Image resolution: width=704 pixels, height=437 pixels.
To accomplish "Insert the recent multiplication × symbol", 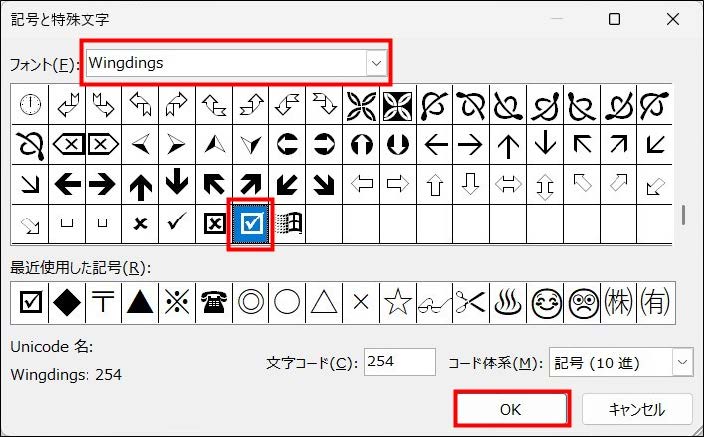I will click(x=361, y=303).
